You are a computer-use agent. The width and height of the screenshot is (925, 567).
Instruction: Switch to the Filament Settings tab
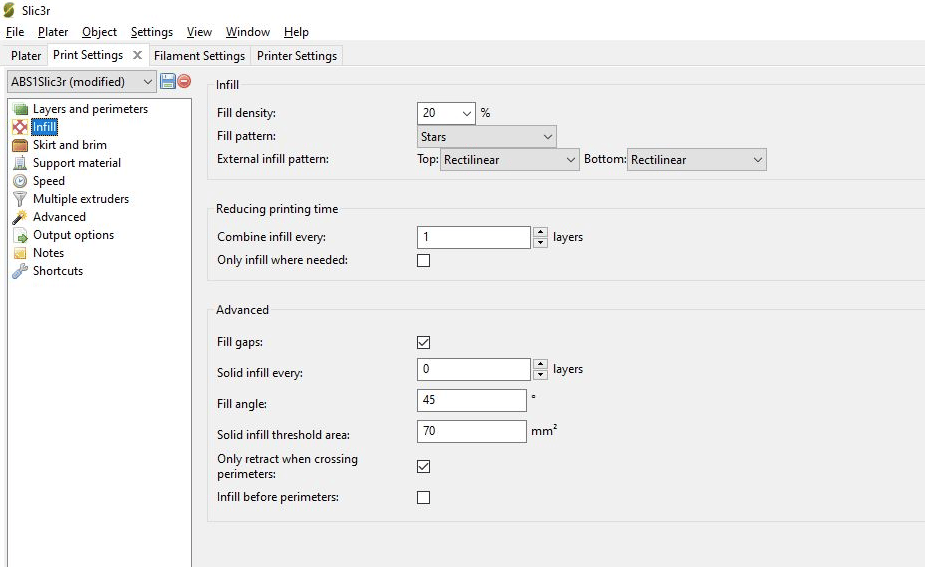coord(199,55)
